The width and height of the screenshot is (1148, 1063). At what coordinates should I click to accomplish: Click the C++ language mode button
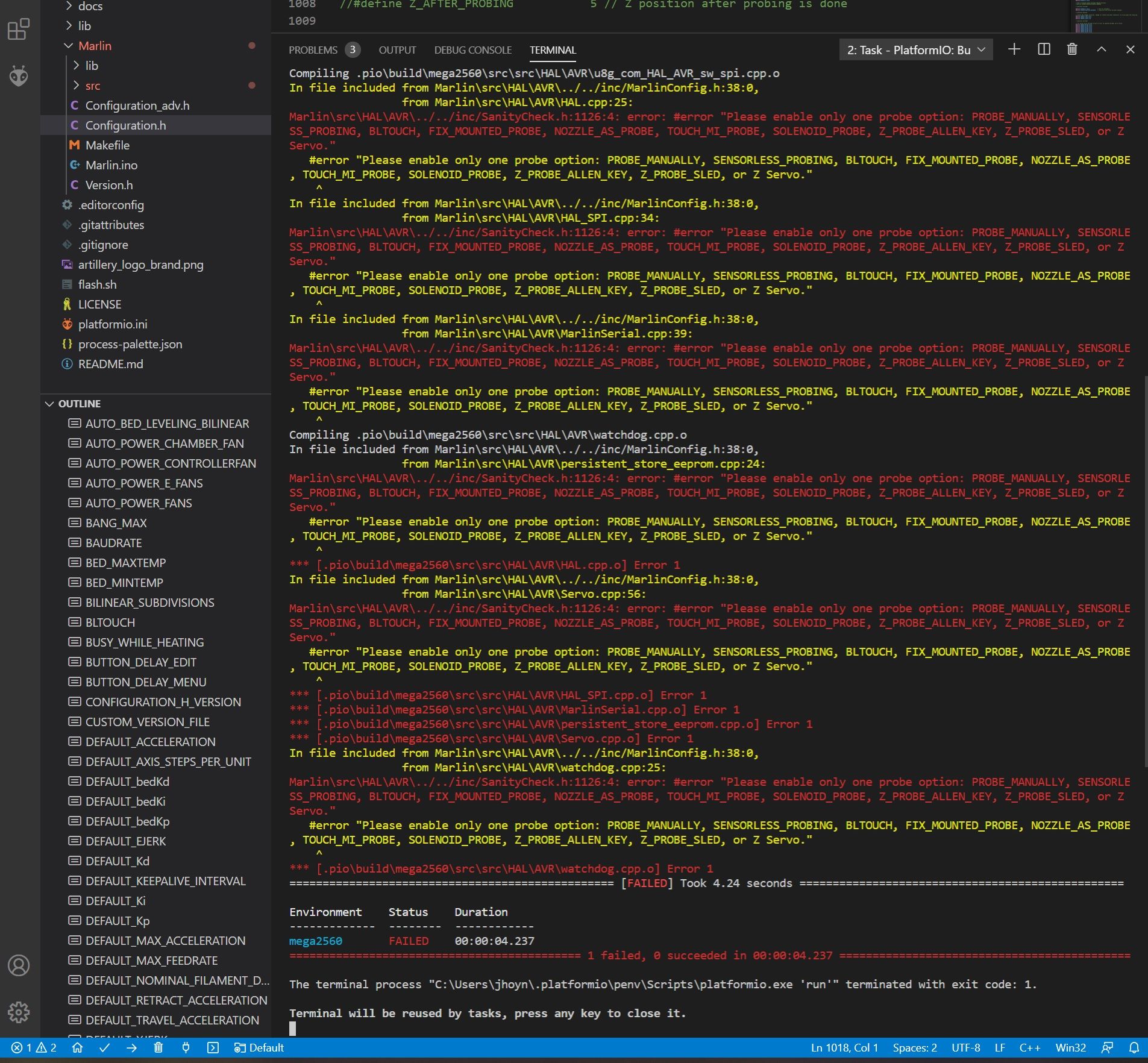click(x=1029, y=1047)
